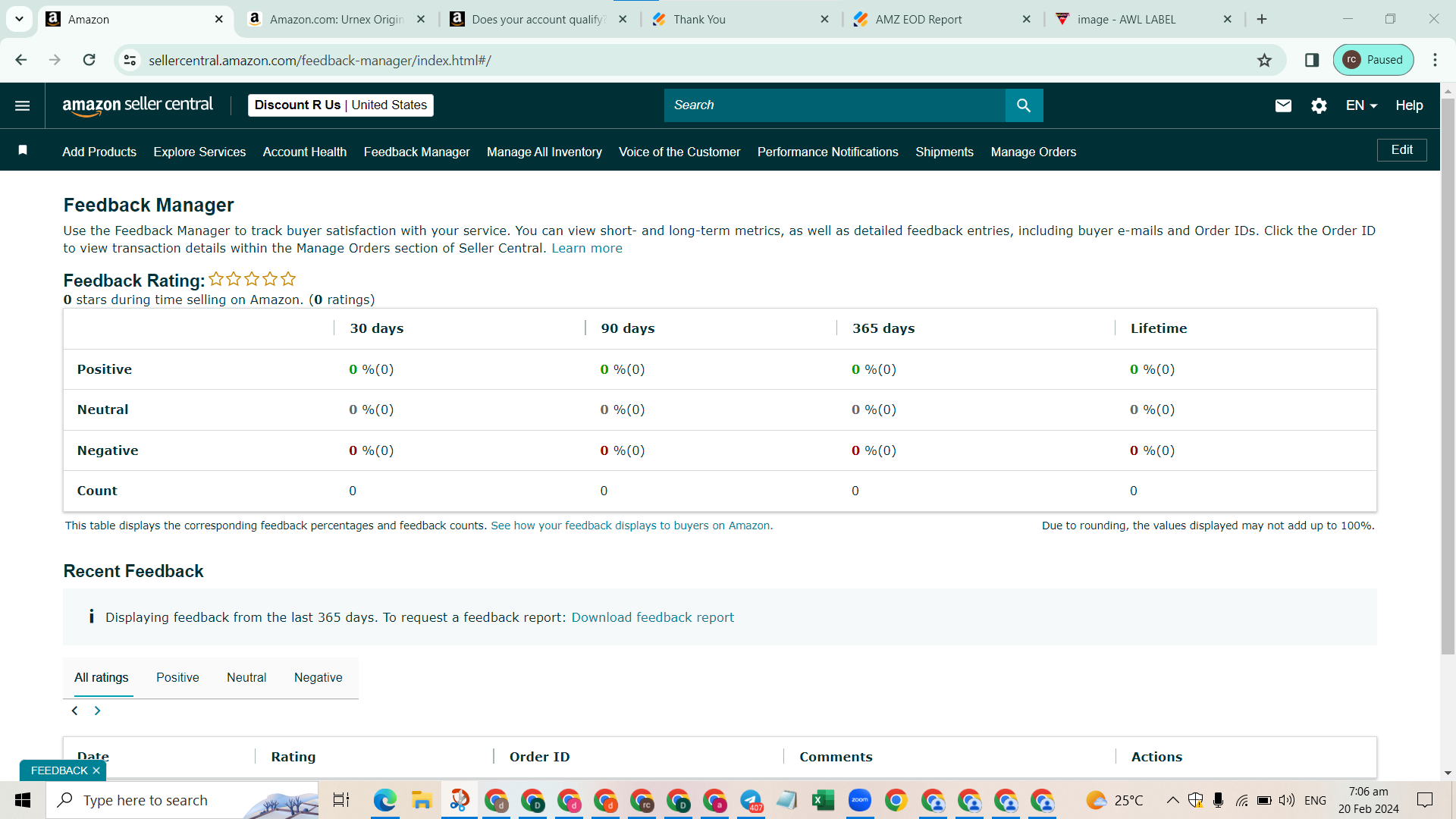
Task: Open the Chrome tab search dropdown
Action: point(19,19)
